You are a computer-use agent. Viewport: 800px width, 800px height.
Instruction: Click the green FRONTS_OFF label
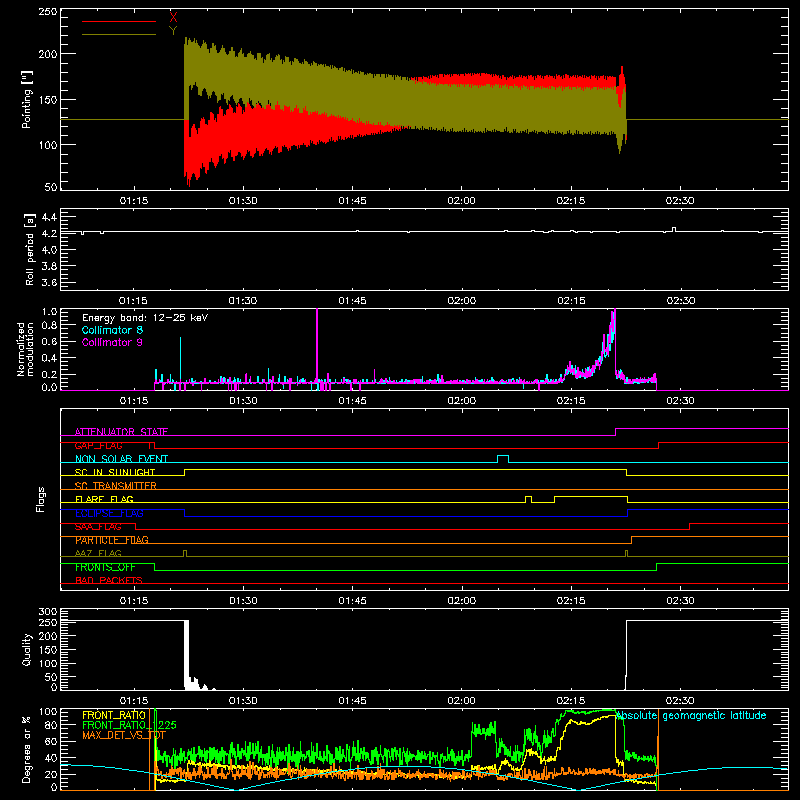pyautogui.click(x=105, y=567)
